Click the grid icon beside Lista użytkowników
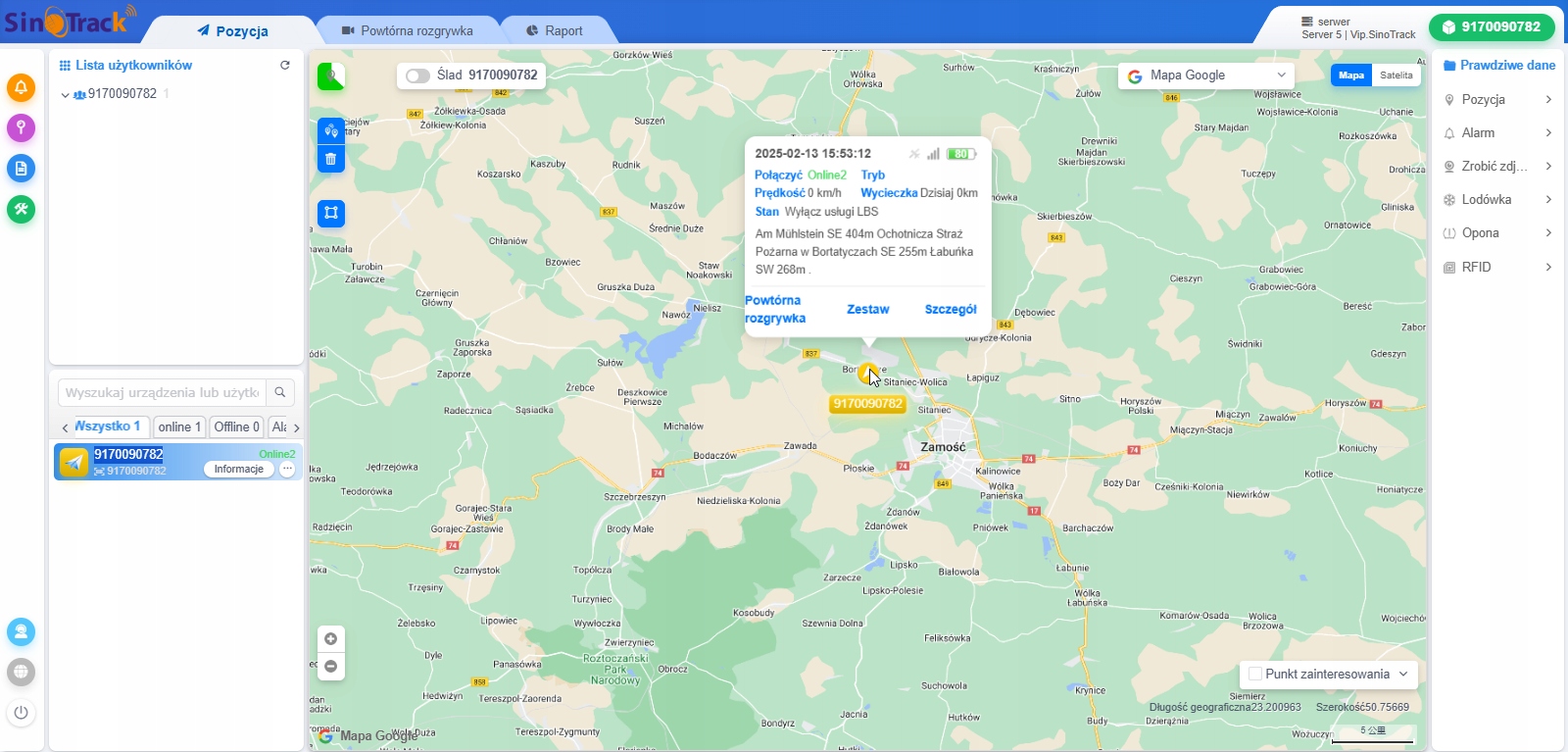This screenshot has width=1568, height=752. [65, 65]
